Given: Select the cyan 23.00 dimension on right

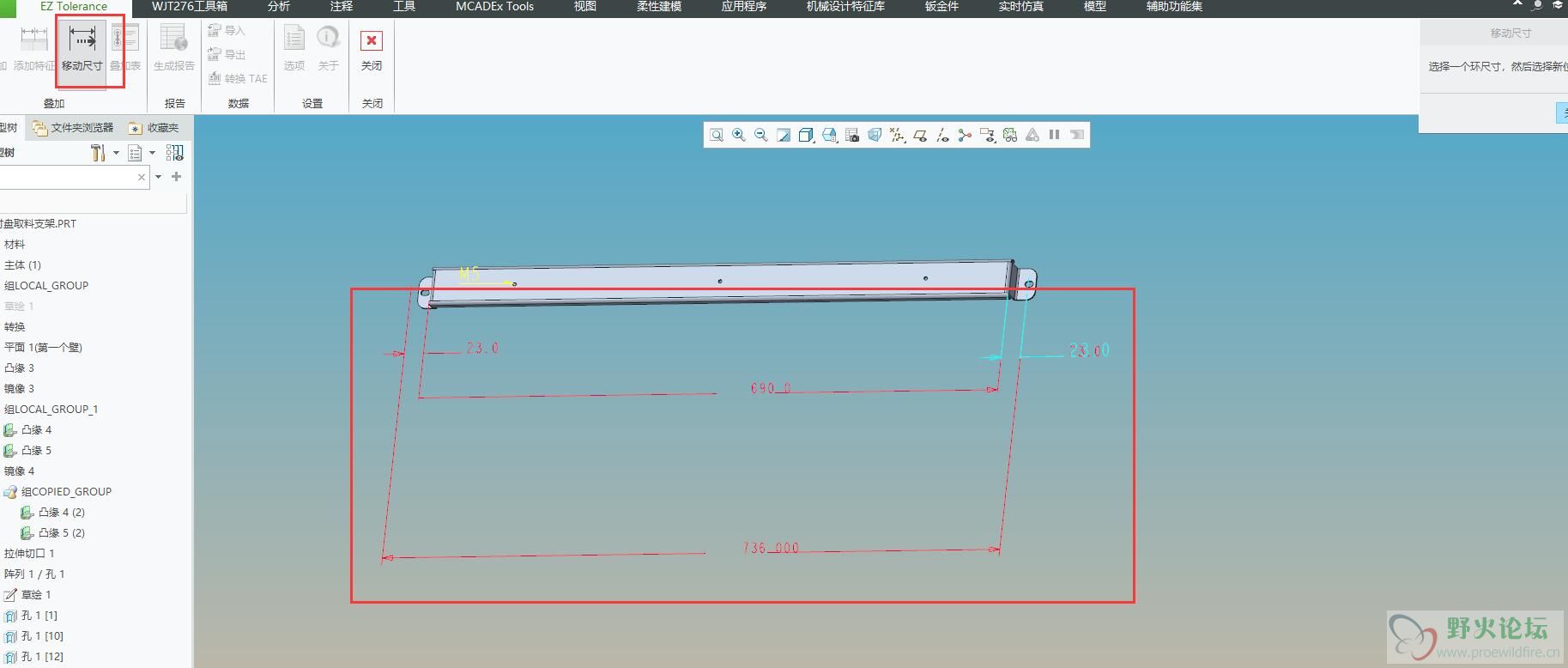Looking at the screenshot, I should pyautogui.click(x=1089, y=350).
